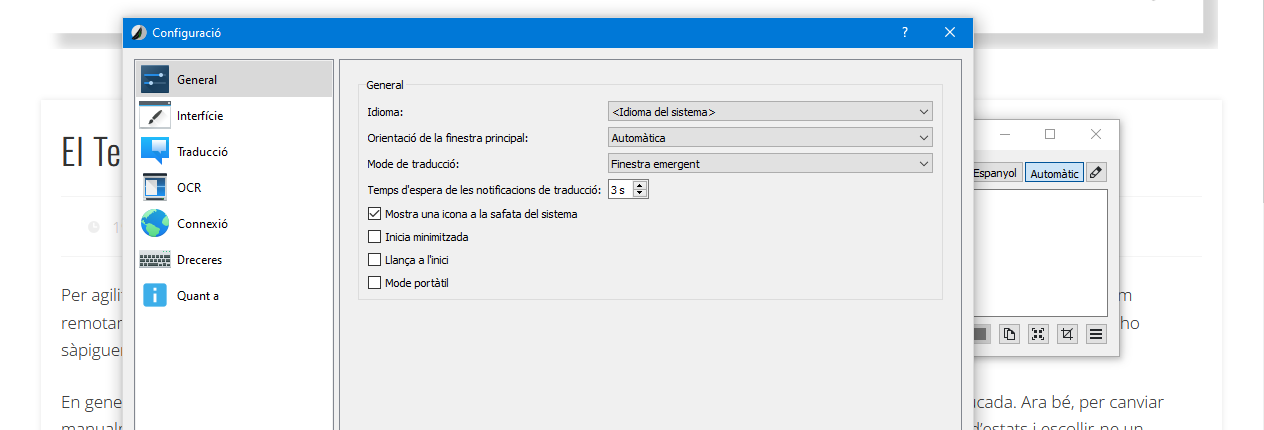This screenshot has width=1264, height=430.
Task: Select the General settings tab
Action: [x=197, y=80]
